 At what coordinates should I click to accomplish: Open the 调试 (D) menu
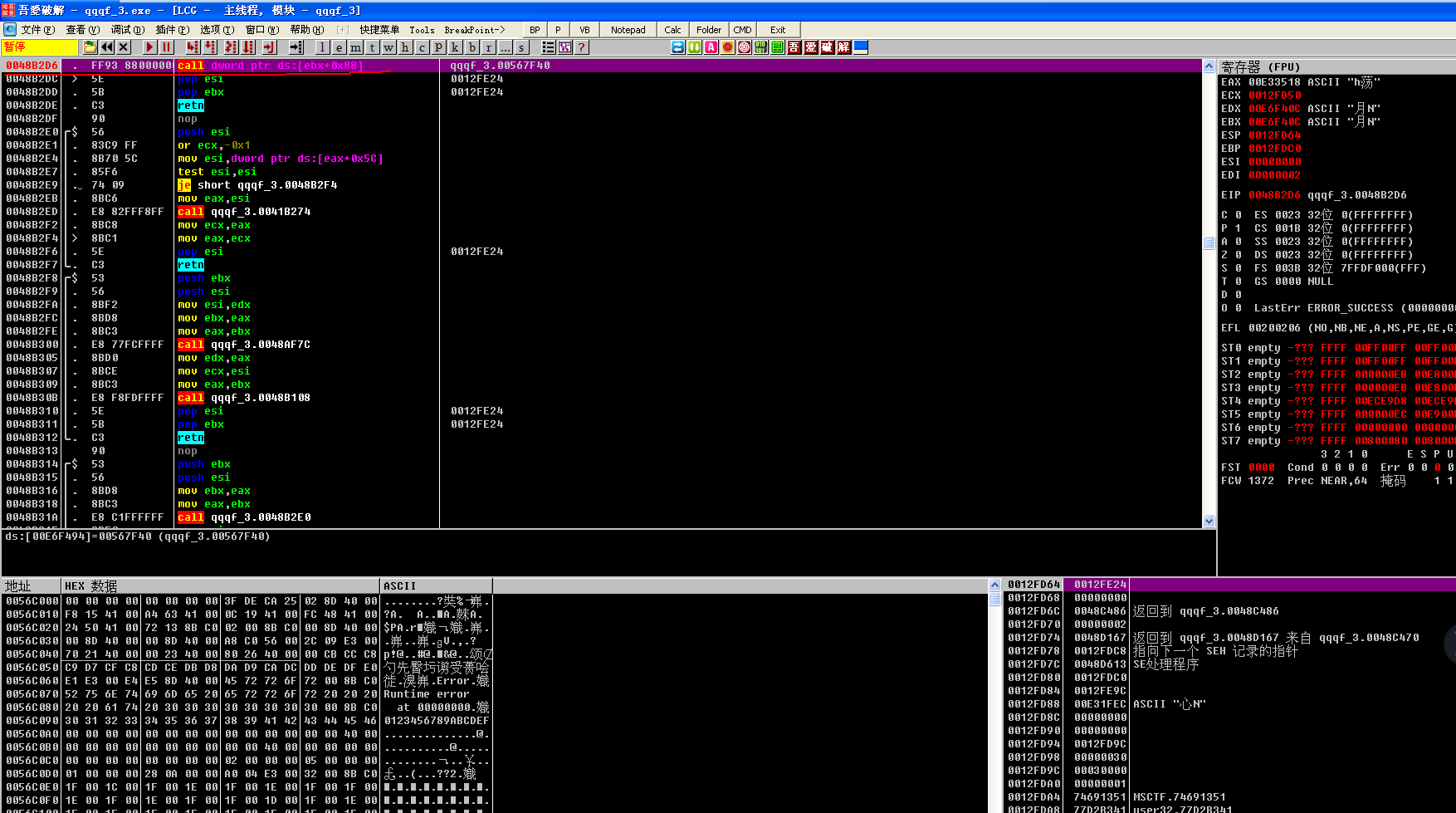pyautogui.click(x=127, y=30)
